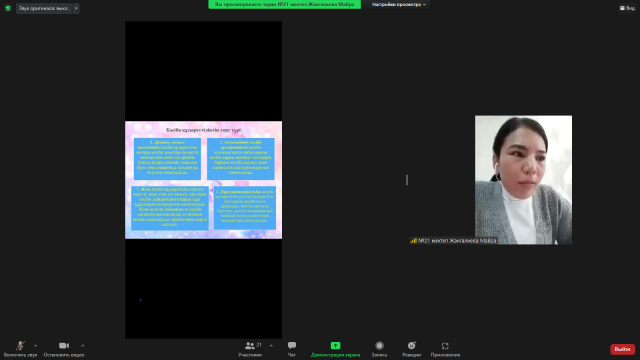Click the participant video thumbnail
The width and height of the screenshot is (640, 360).
tap(523, 180)
